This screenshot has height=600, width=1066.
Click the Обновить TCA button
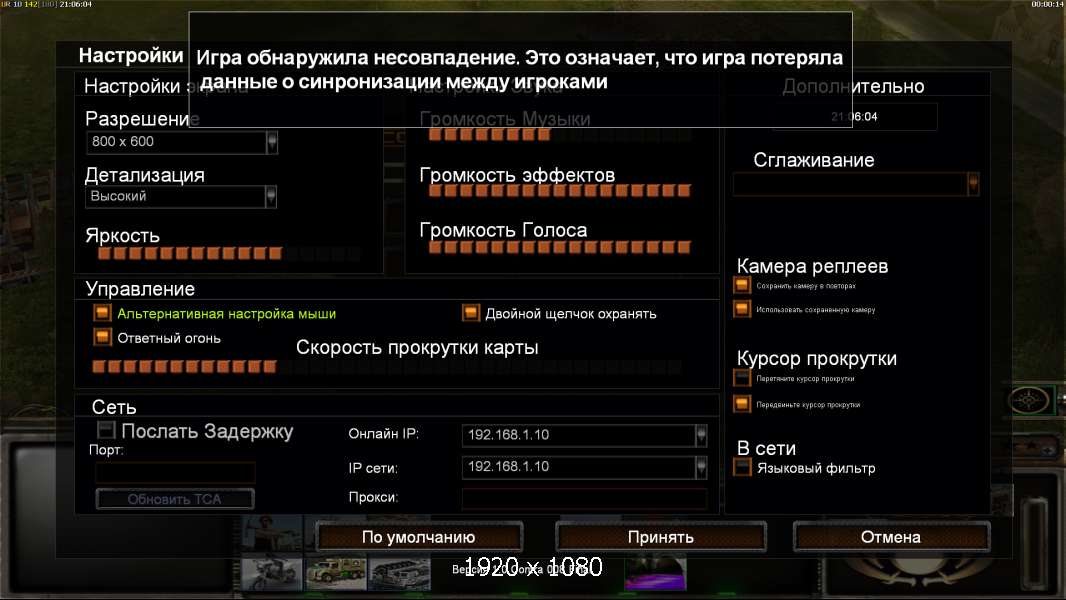click(x=175, y=499)
